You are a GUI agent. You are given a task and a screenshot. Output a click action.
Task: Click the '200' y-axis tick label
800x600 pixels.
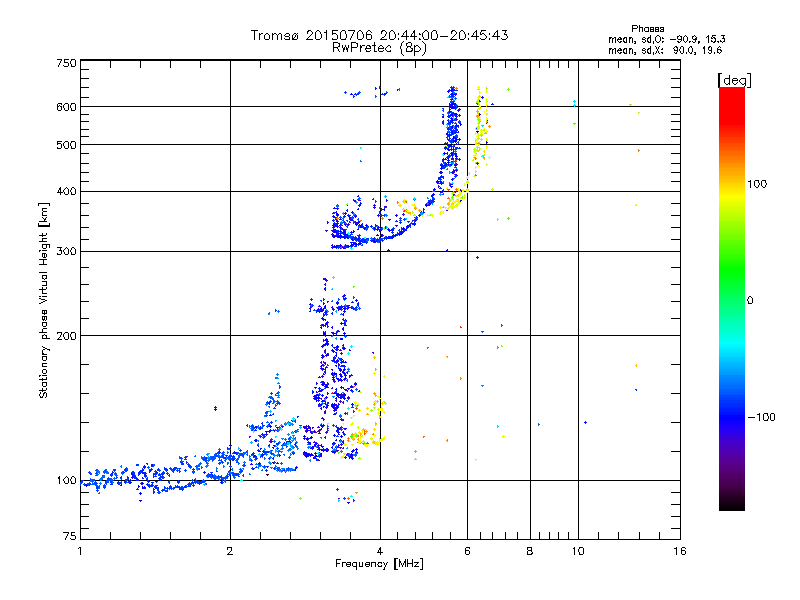coord(66,336)
